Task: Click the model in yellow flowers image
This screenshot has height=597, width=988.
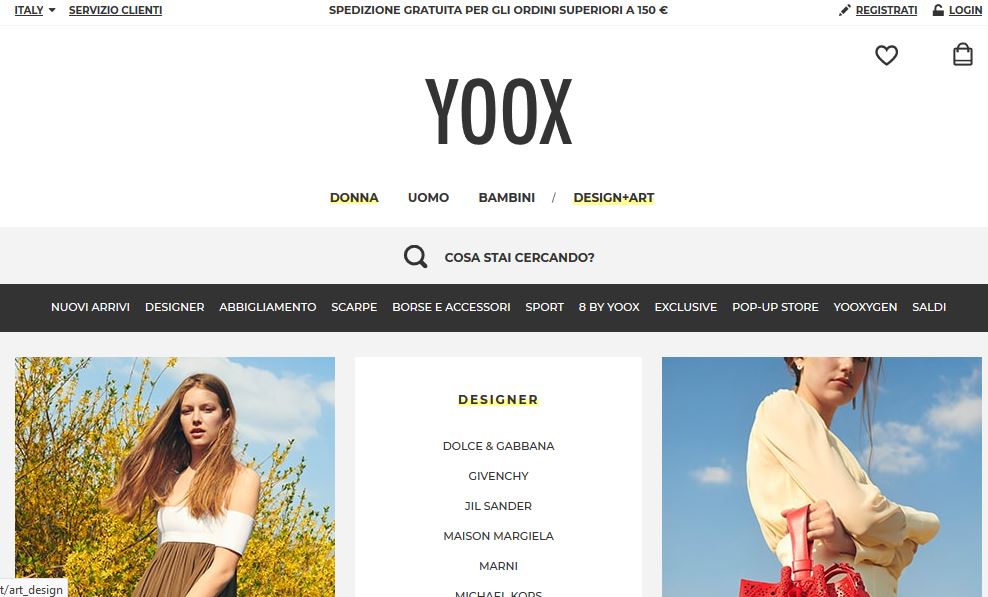Action: coord(175,477)
